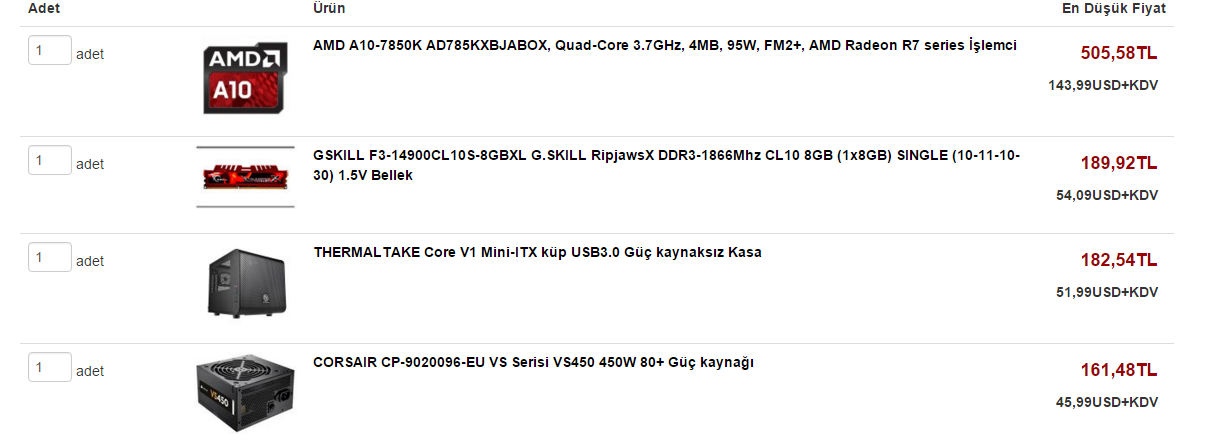Focus the quantity field for AMD A10-7850K

[x=50, y=51]
